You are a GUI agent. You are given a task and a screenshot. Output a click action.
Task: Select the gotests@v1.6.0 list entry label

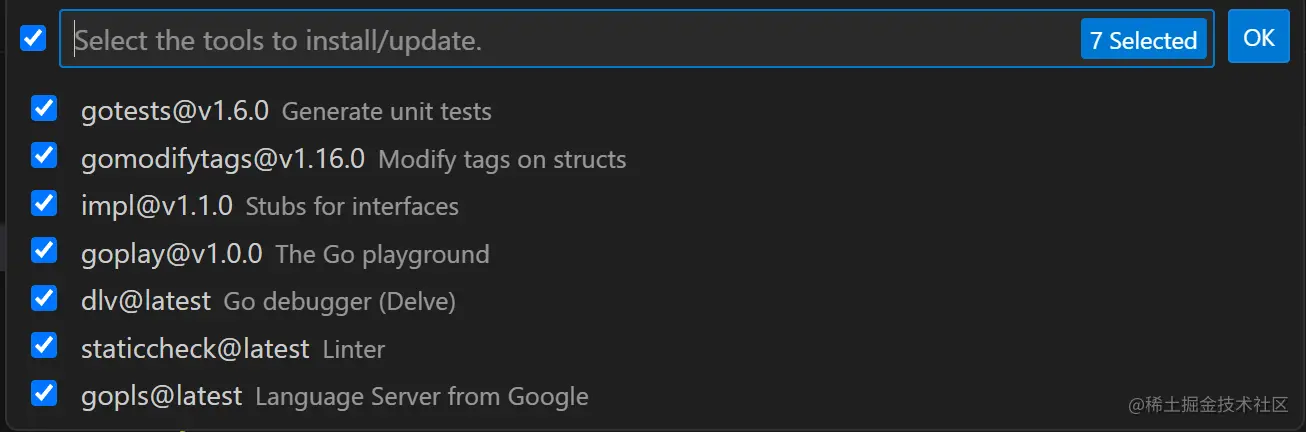(174, 110)
